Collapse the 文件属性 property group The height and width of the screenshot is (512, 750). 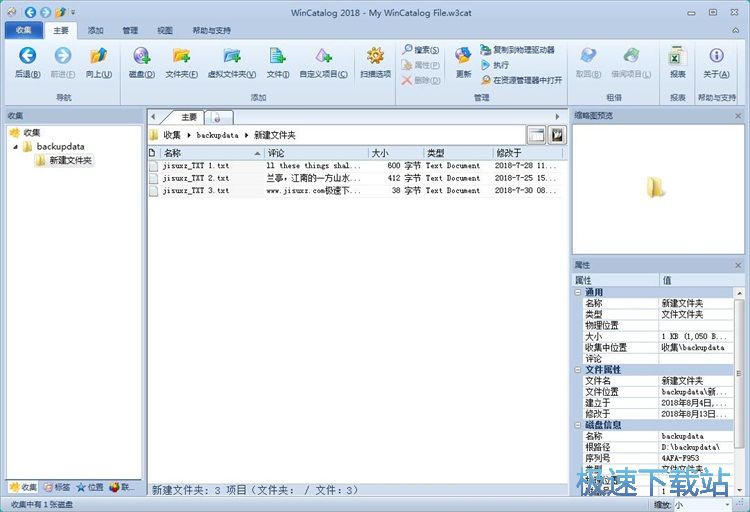tap(577, 369)
